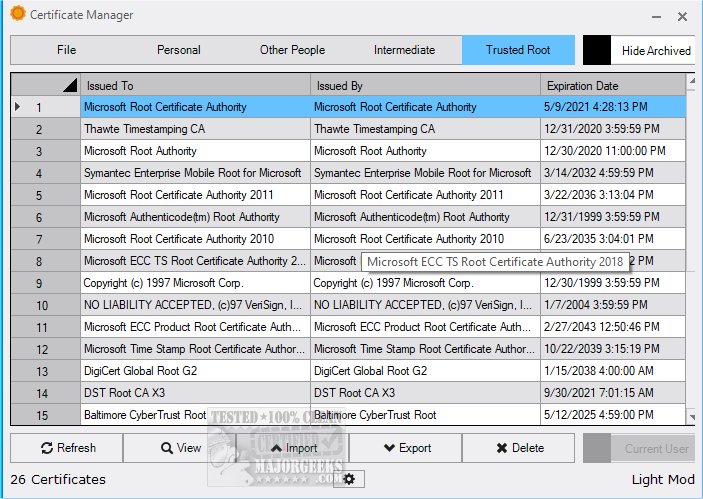703x499 pixels.
Task: Sort by the Expiration Date column header
Action: click(x=613, y=85)
